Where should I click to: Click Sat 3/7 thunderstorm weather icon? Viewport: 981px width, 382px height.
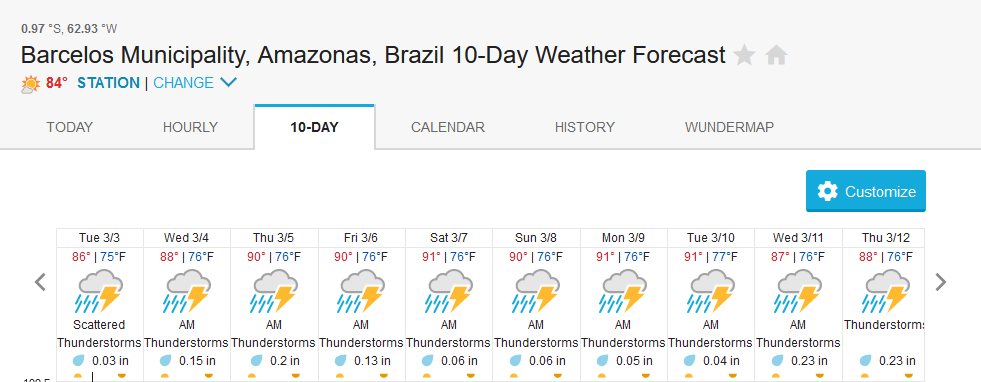(449, 291)
